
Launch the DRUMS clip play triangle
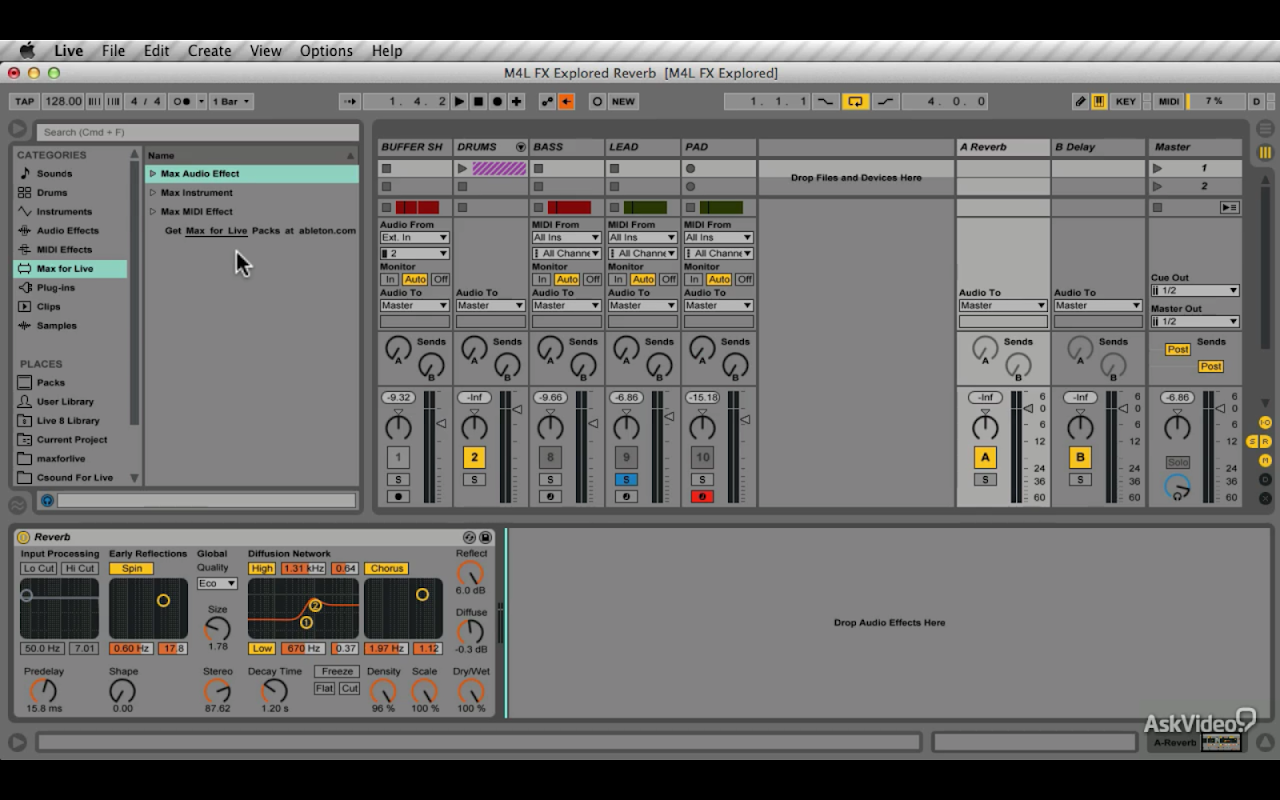(462, 169)
